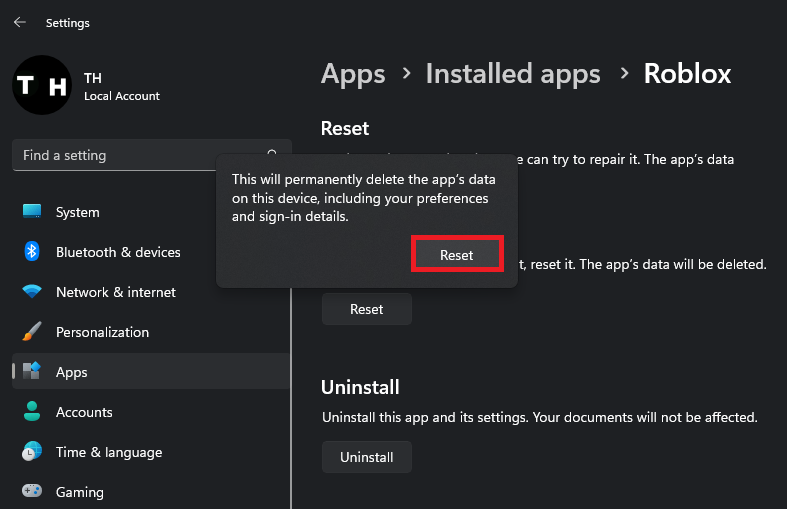Go back using the back arrow

tap(20, 22)
